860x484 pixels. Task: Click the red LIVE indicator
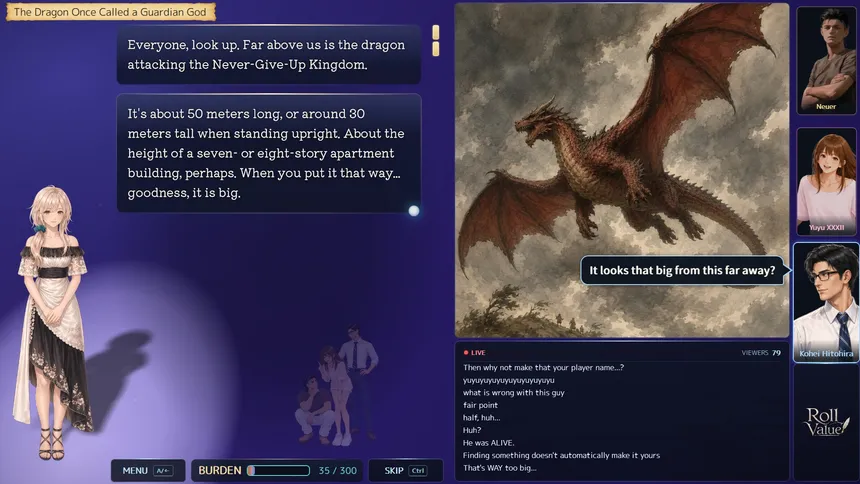pyautogui.click(x=474, y=353)
